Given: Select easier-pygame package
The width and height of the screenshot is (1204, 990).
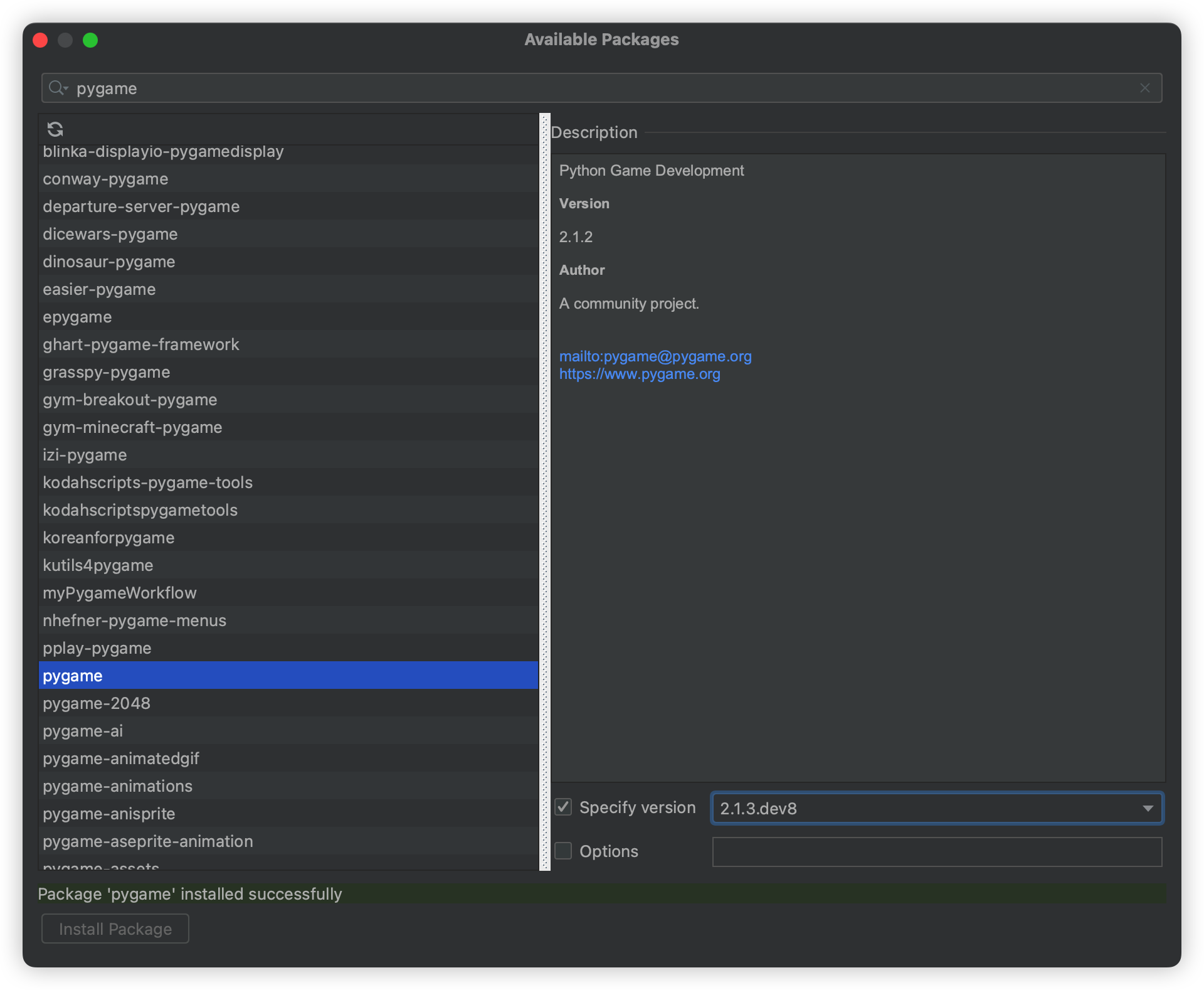Looking at the screenshot, I should coord(288,289).
